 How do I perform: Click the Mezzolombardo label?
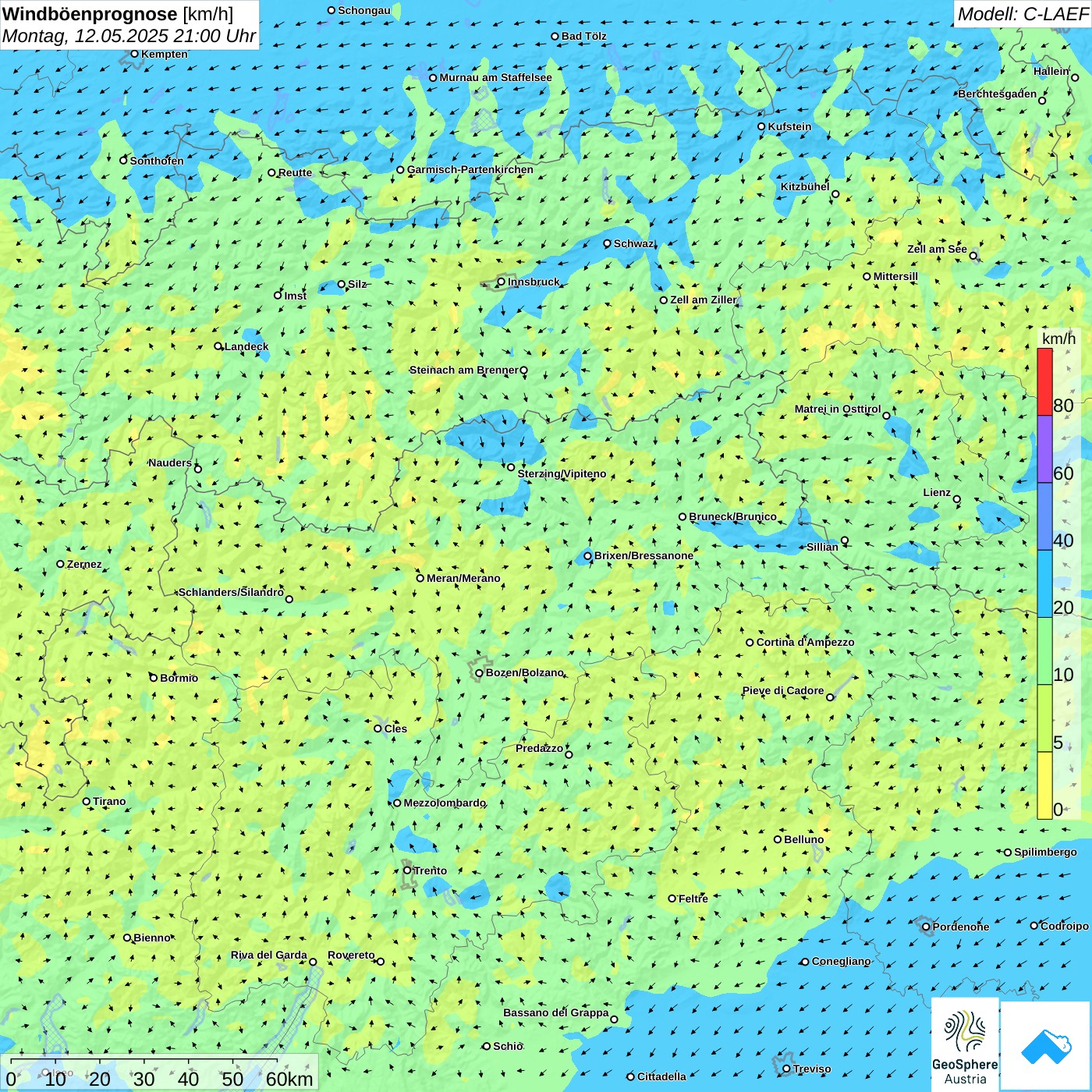[x=445, y=803]
